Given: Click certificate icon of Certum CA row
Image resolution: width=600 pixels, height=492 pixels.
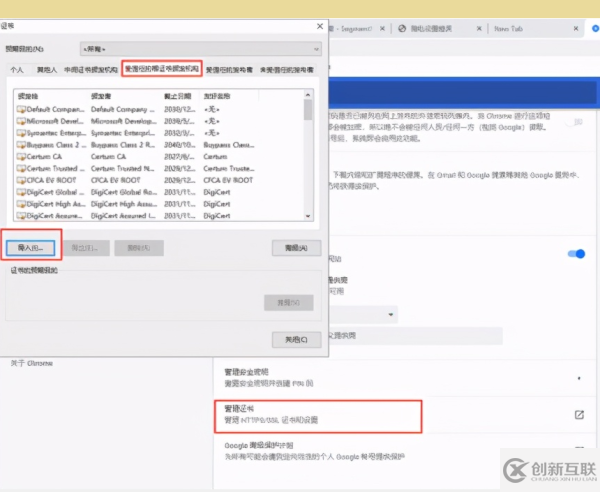Looking at the screenshot, I should tap(21, 156).
